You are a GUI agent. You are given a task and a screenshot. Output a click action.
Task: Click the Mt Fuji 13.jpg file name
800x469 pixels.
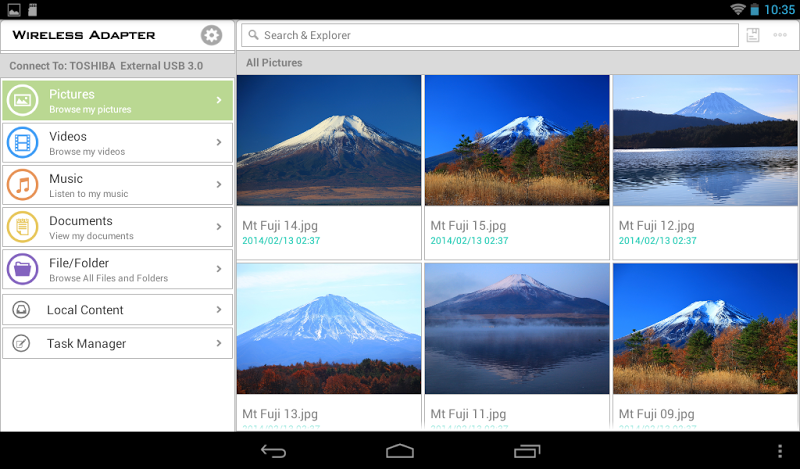[x=280, y=414]
